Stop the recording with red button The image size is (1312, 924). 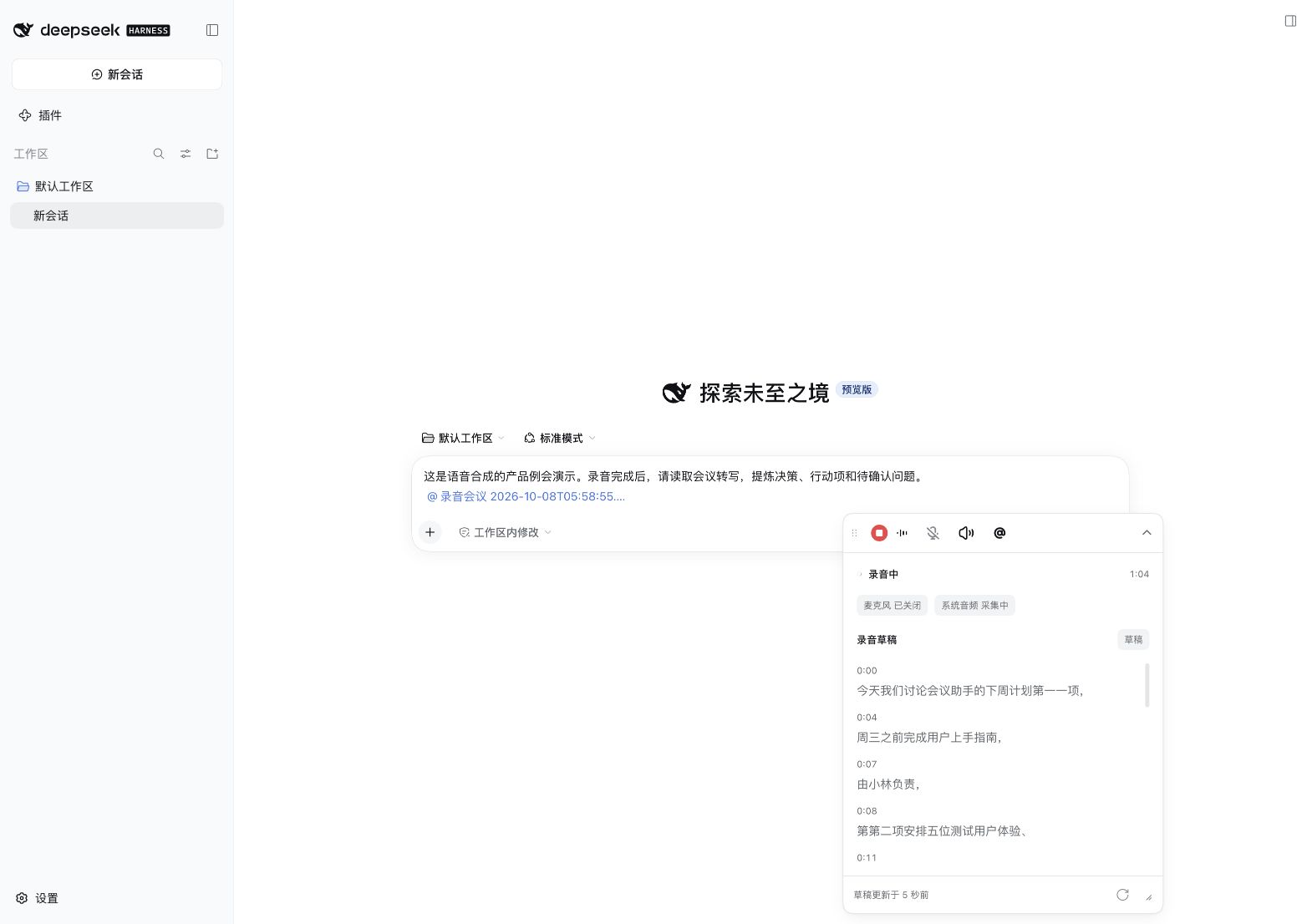pyautogui.click(x=879, y=533)
